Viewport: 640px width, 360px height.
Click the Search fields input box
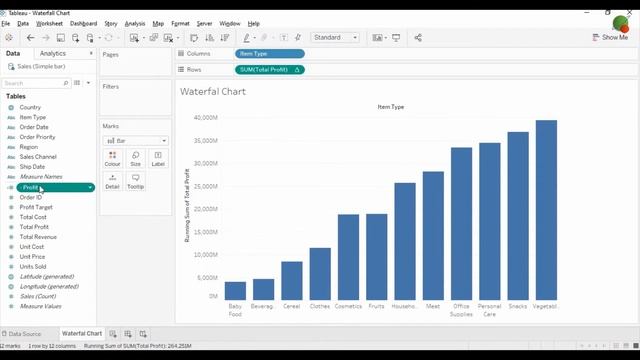(36, 83)
